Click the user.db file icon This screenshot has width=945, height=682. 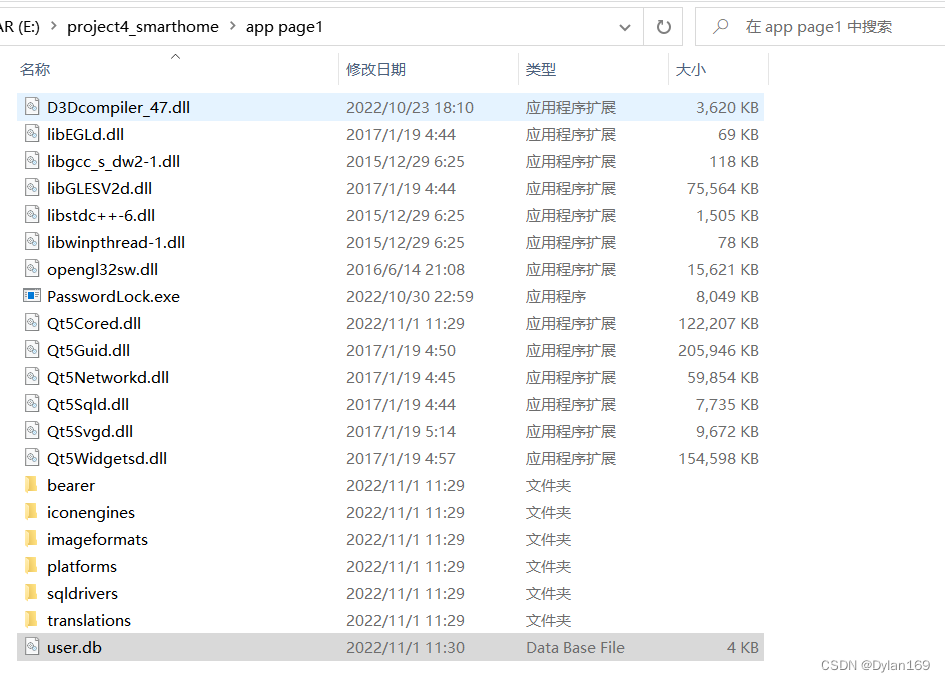click(x=32, y=647)
